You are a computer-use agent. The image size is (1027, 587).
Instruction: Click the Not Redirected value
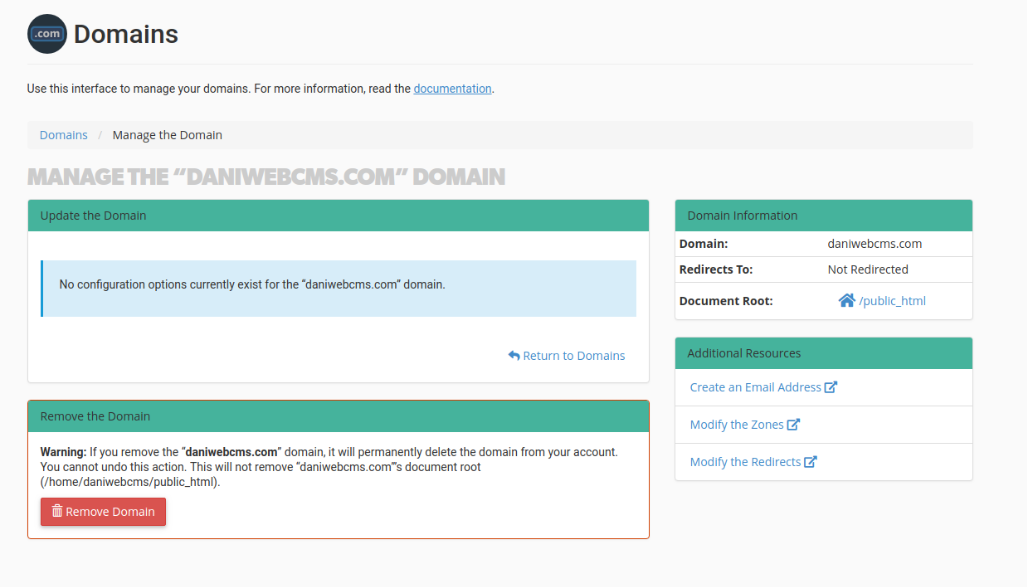tap(868, 269)
